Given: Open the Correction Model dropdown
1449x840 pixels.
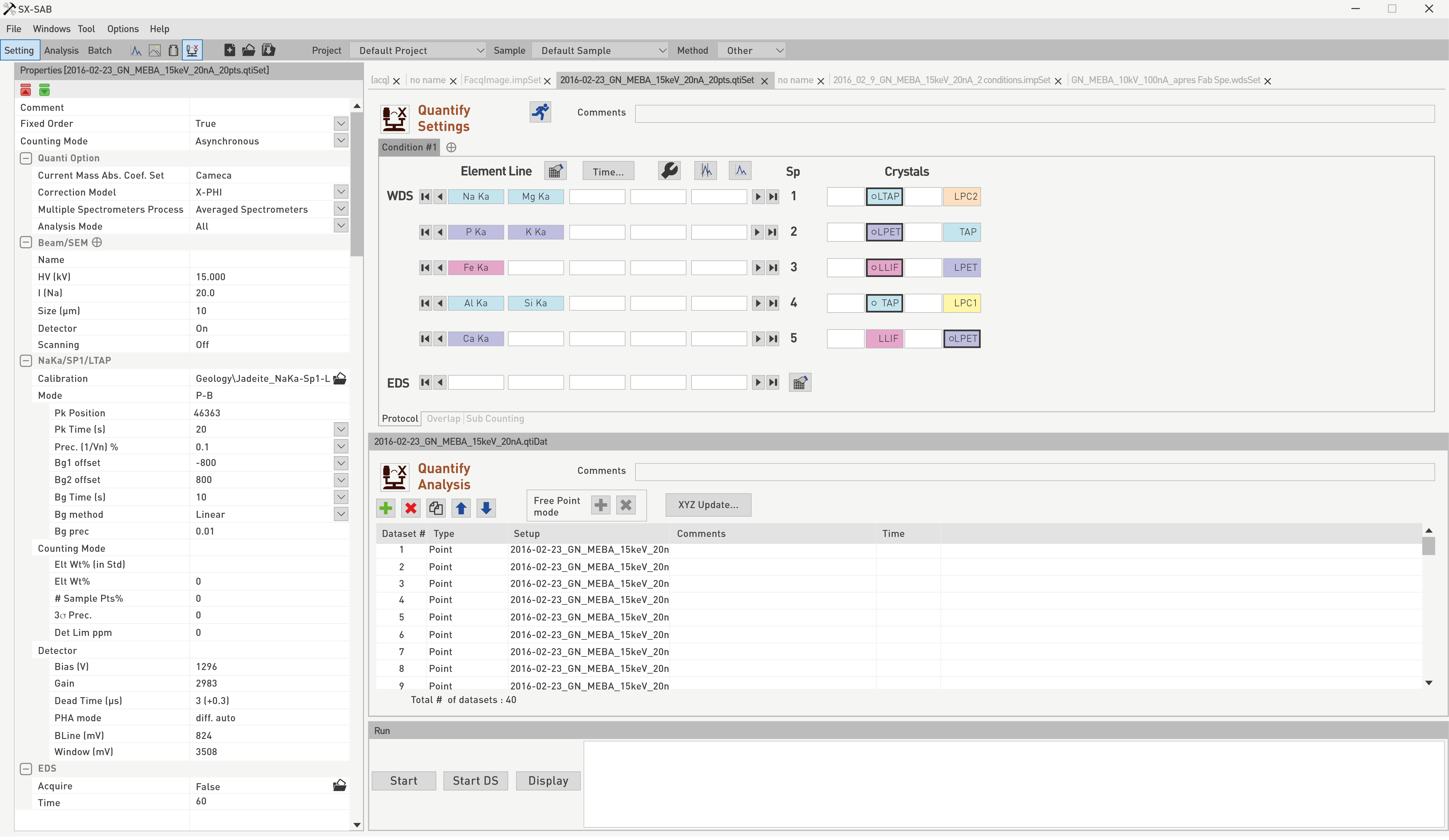Looking at the screenshot, I should (x=340, y=192).
